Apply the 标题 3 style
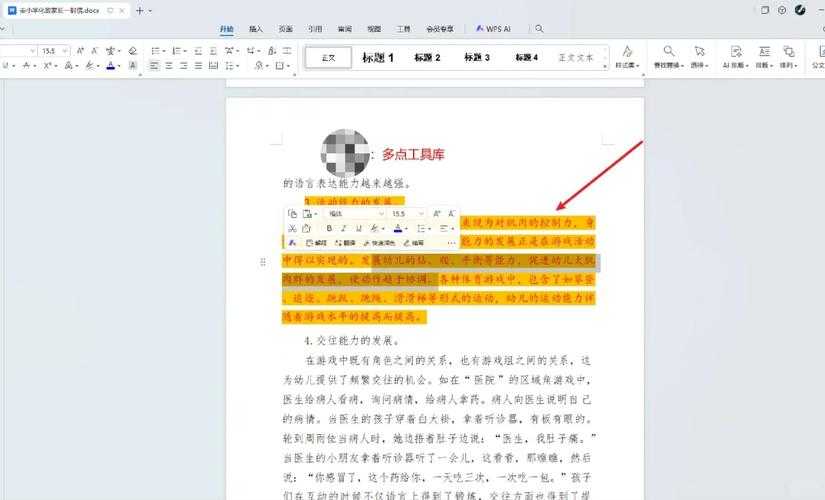The width and height of the screenshot is (825, 500). click(477, 57)
